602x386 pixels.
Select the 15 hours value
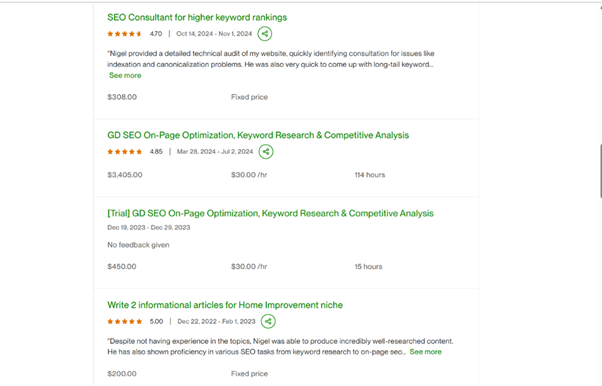point(369,267)
